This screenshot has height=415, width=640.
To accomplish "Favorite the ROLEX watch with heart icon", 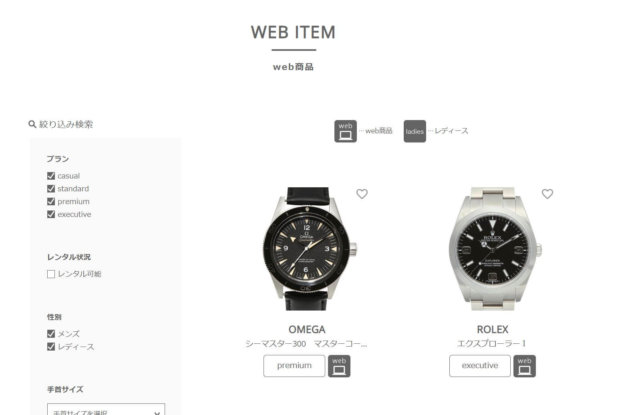I will 547,194.
